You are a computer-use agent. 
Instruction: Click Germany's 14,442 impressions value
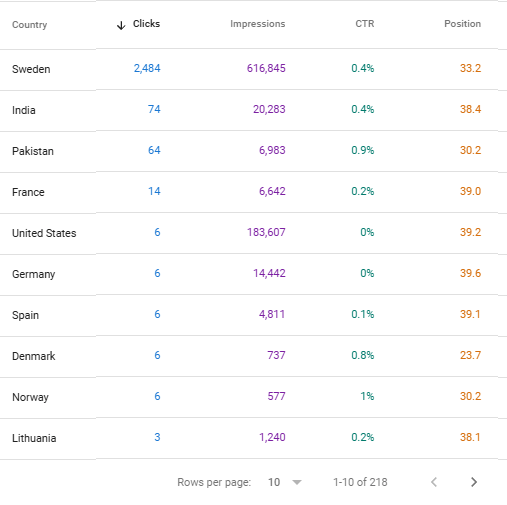pos(269,273)
